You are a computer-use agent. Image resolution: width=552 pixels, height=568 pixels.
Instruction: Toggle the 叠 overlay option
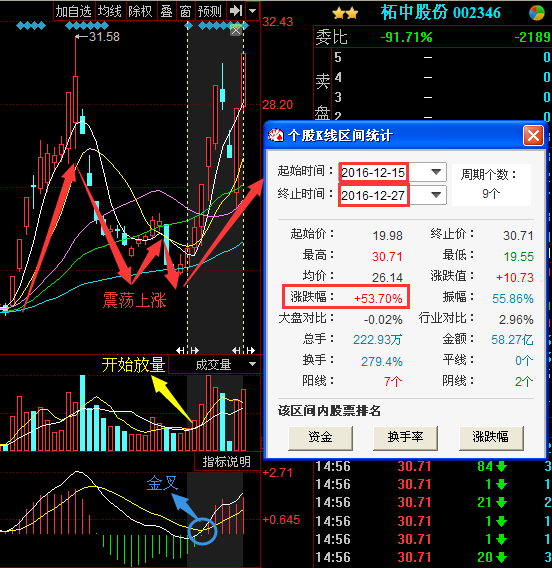[x=167, y=11]
